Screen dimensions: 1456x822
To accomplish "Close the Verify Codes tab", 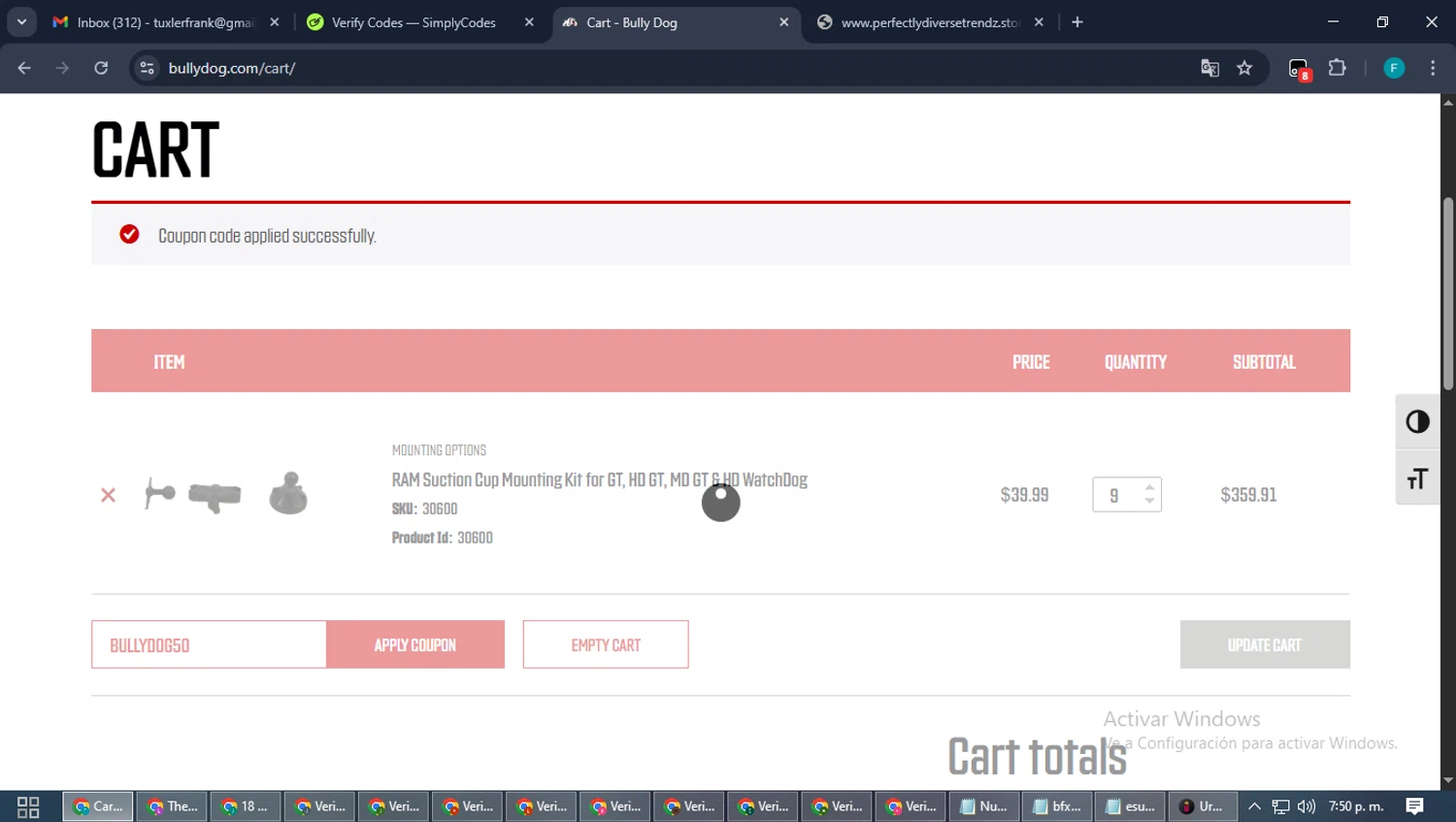I will coord(529,22).
